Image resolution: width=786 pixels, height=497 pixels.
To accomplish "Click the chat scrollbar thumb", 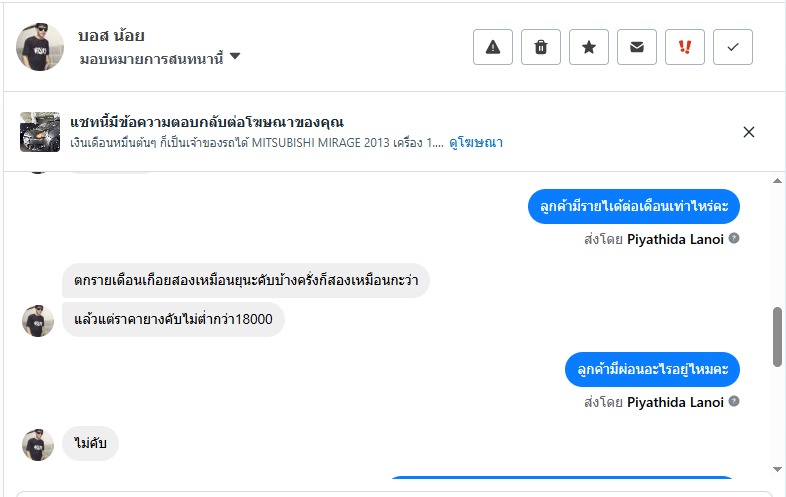I will click(x=778, y=336).
